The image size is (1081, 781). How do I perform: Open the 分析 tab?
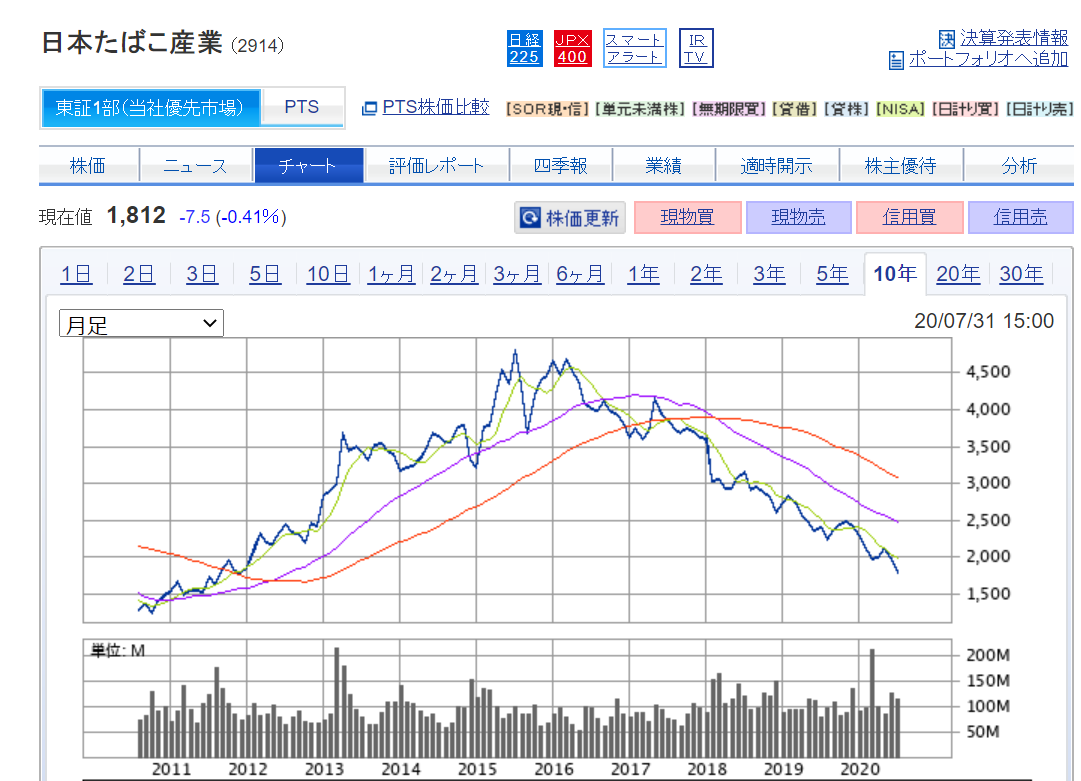tap(1019, 165)
